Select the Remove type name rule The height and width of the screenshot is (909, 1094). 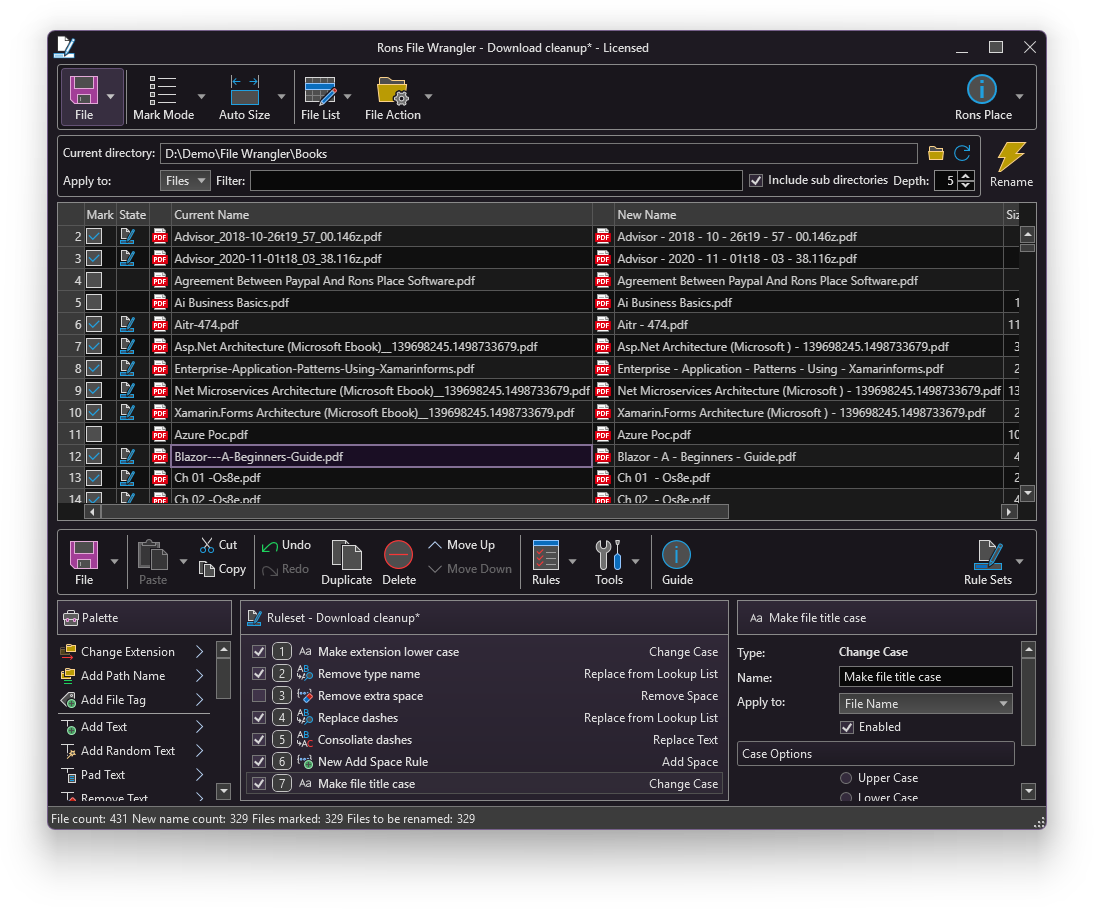coord(484,674)
